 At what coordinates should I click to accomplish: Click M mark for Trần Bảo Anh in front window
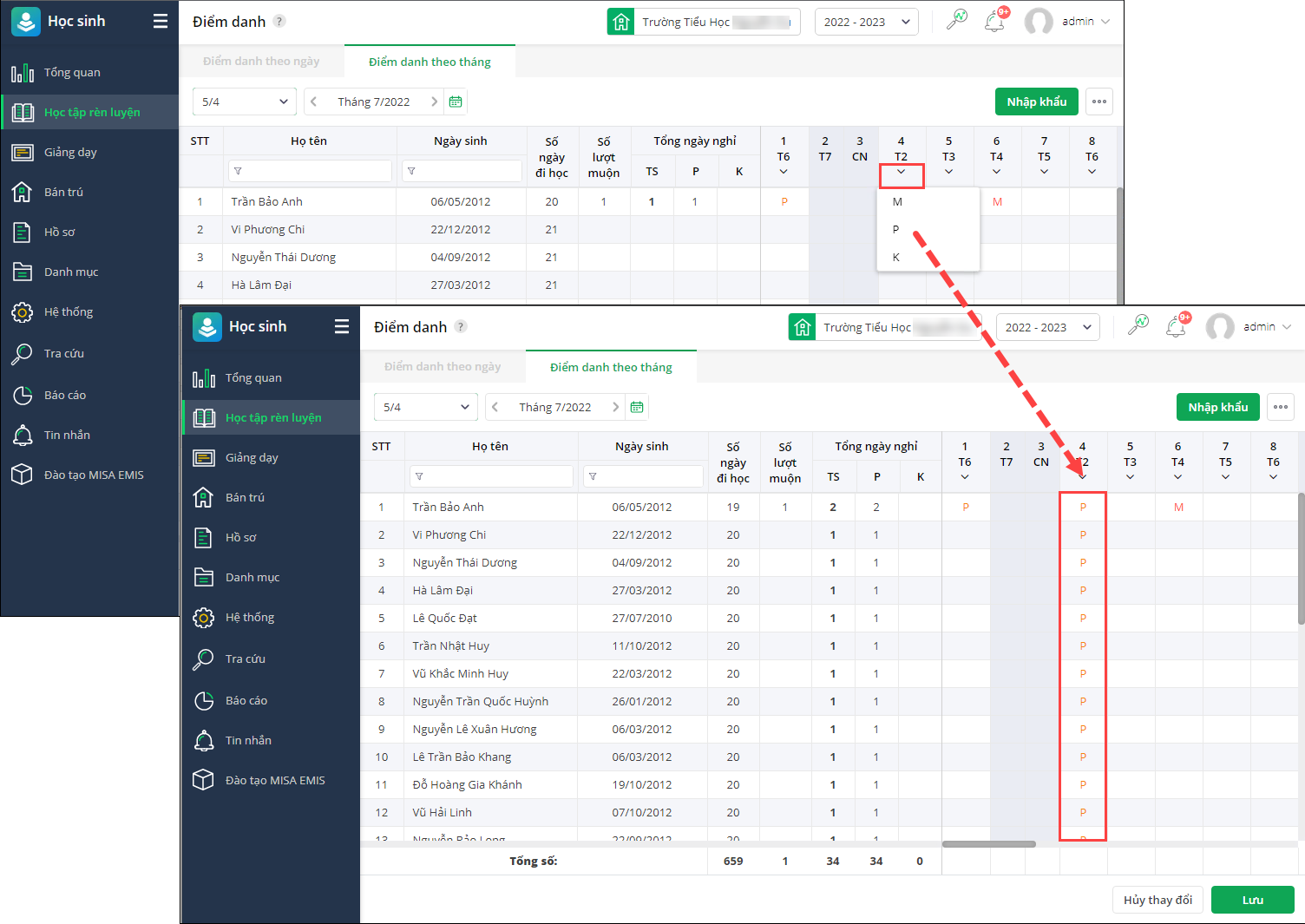click(1178, 508)
